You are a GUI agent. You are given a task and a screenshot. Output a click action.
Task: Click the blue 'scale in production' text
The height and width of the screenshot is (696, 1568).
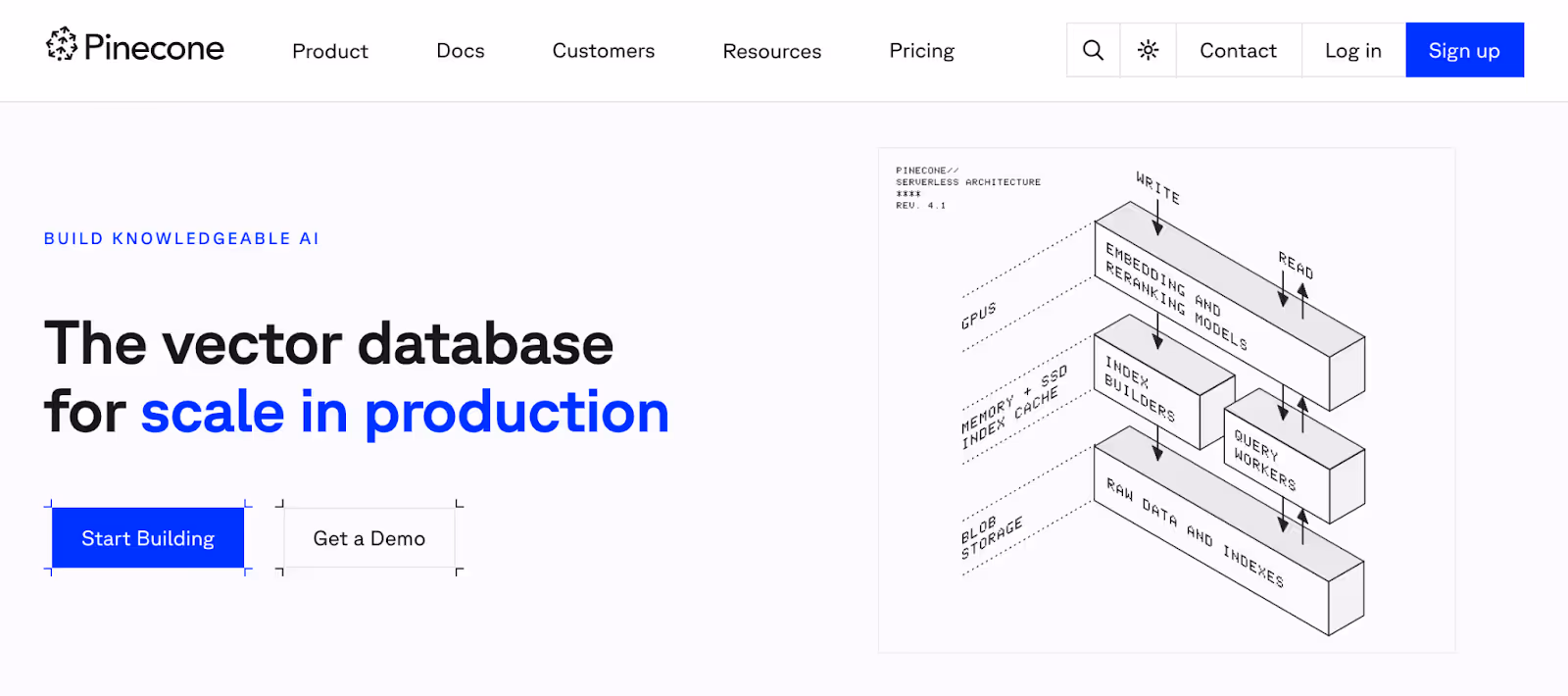coord(405,412)
